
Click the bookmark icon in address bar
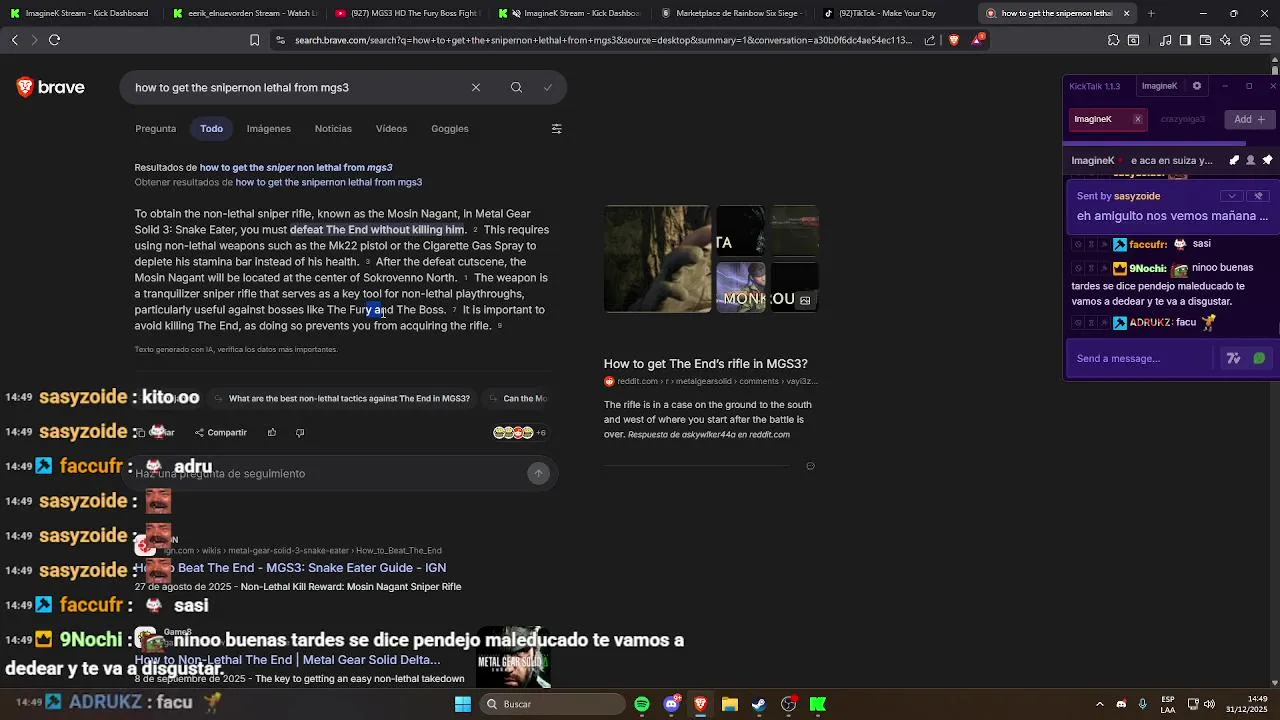click(254, 40)
